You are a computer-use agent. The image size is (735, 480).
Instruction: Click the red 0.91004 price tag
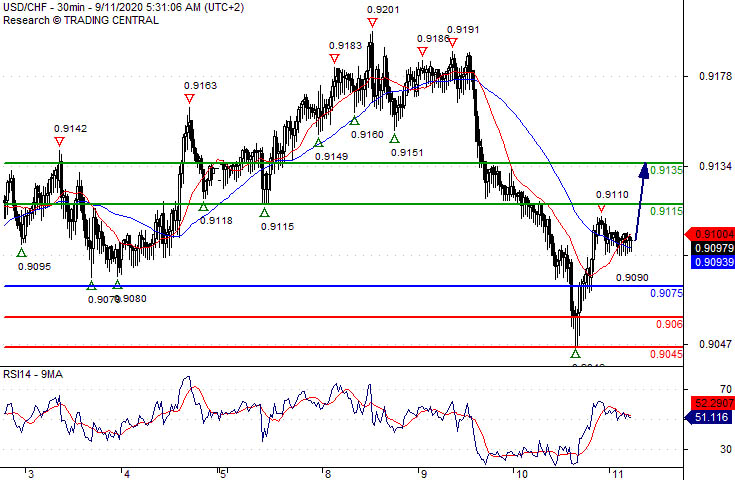(710, 234)
